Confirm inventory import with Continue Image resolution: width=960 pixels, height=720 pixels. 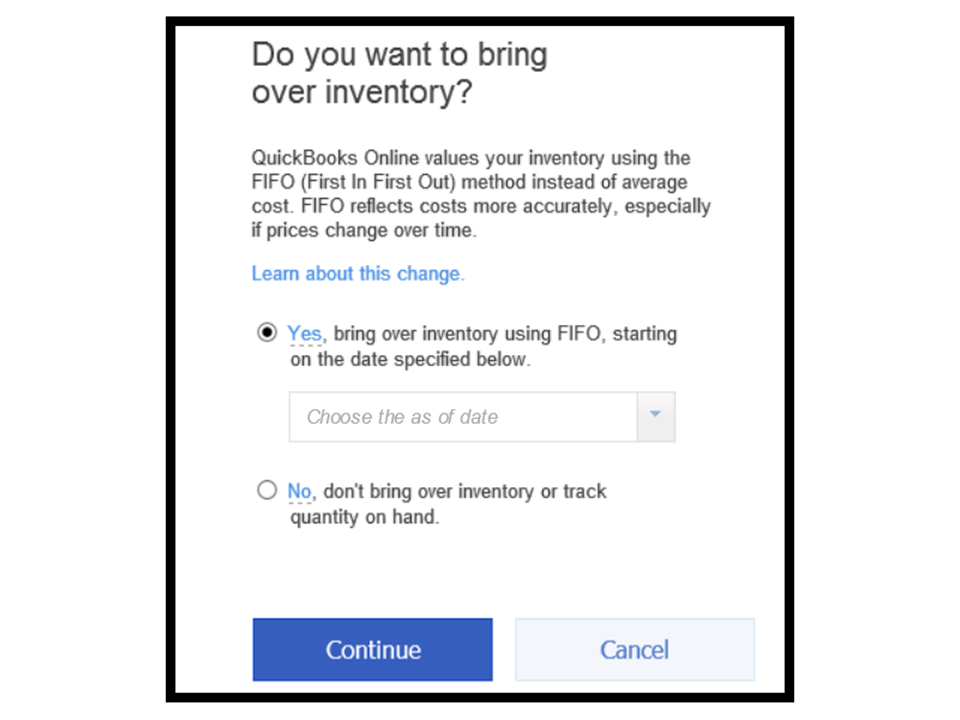372,649
